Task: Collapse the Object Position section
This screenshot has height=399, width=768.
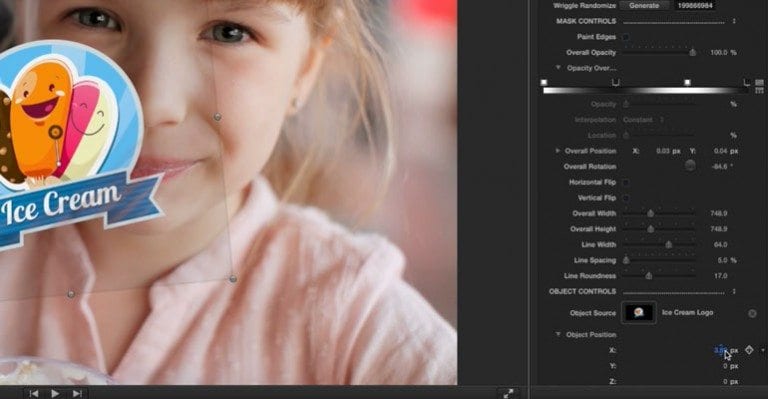Action: tap(558, 334)
